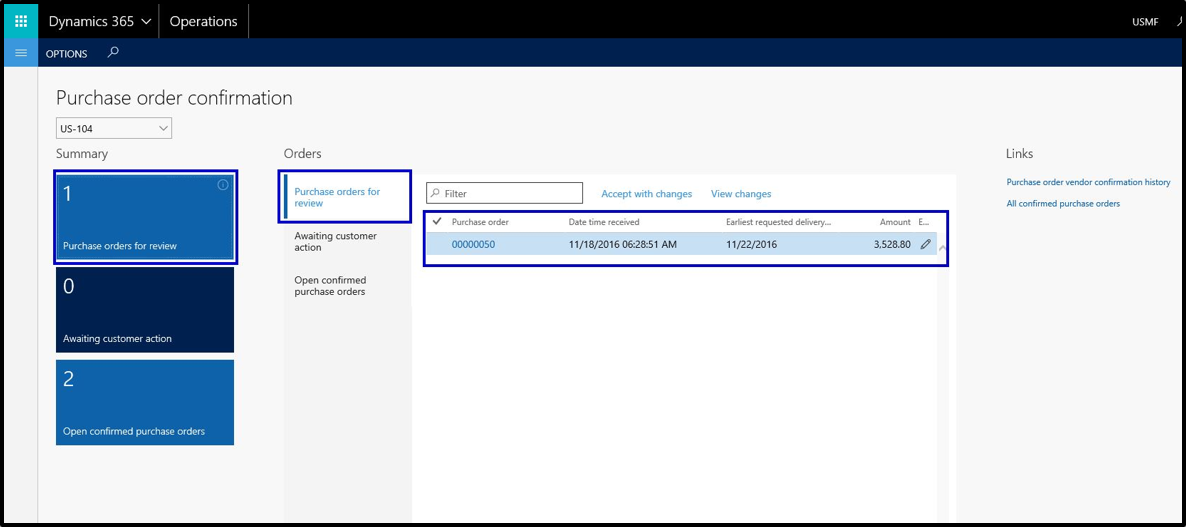Click inside the Filter search field
This screenshot has height=527, width=1186.
(510, 193)
